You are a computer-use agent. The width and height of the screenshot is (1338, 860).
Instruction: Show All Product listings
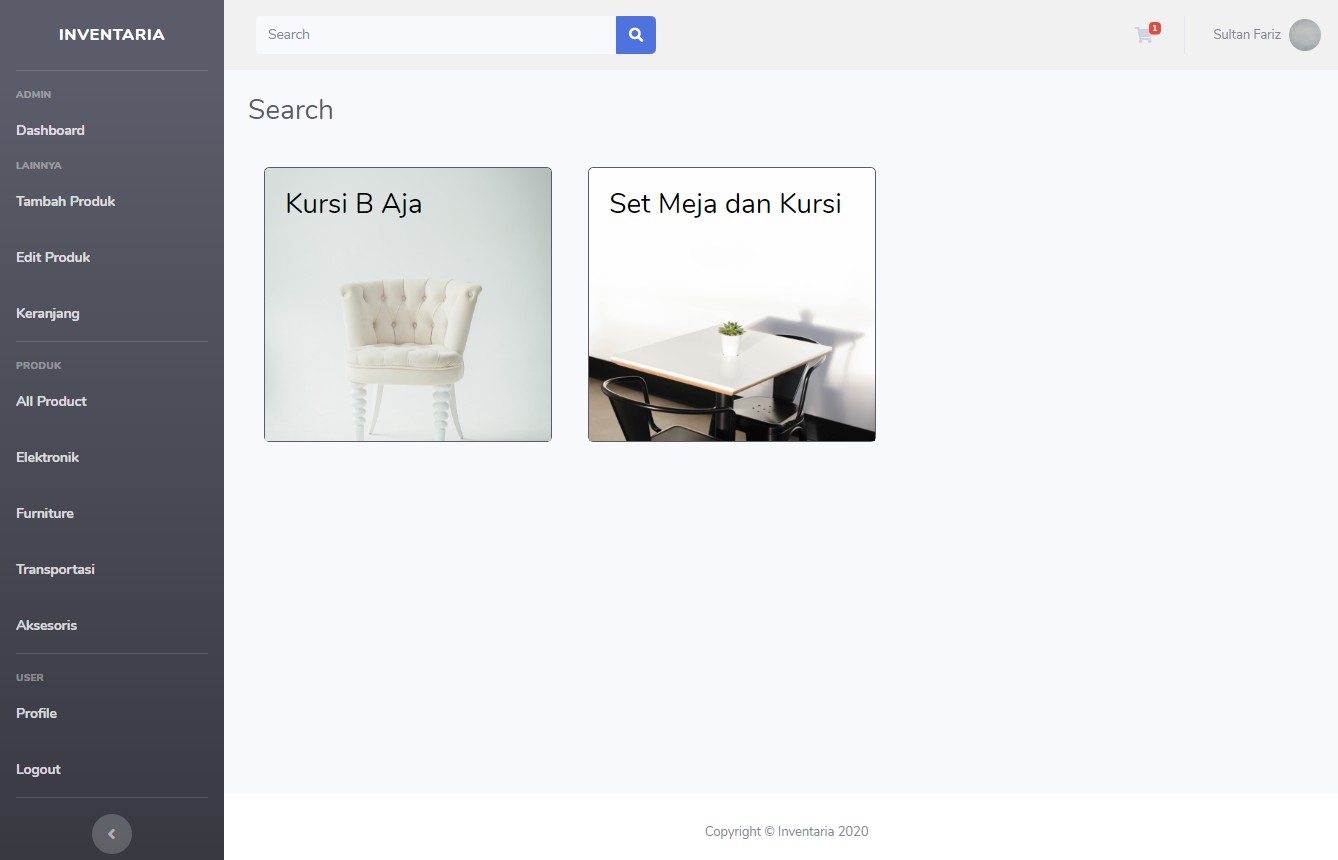[51, 401]
